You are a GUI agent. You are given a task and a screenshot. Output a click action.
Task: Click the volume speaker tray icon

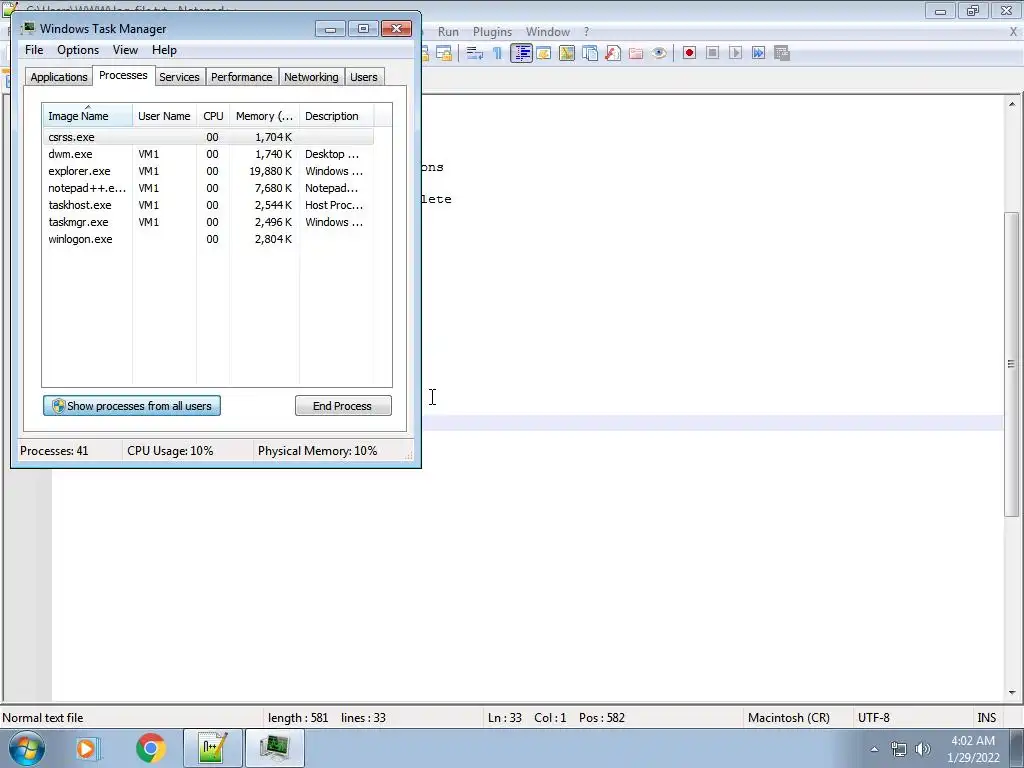coord(923,749)
